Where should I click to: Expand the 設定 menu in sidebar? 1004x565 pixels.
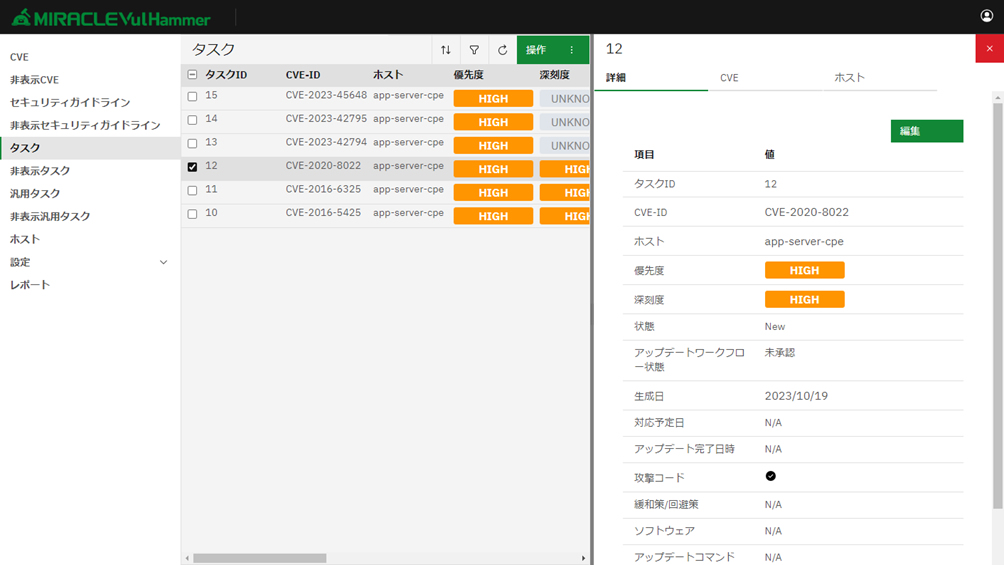[x=163, y=262]
